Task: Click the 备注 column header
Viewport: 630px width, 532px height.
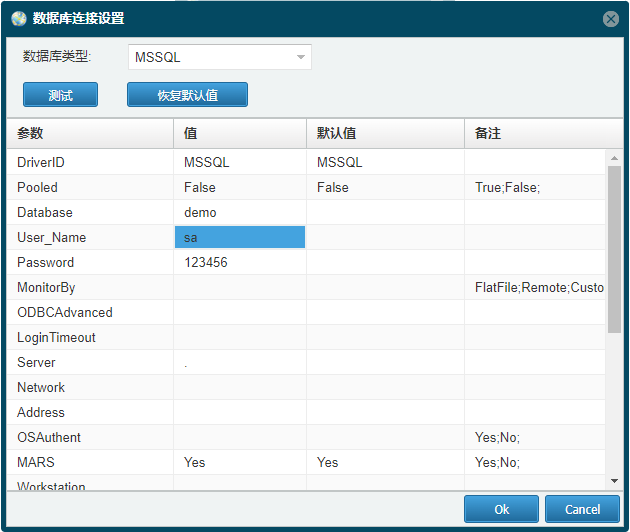Action: coord(543,133)
